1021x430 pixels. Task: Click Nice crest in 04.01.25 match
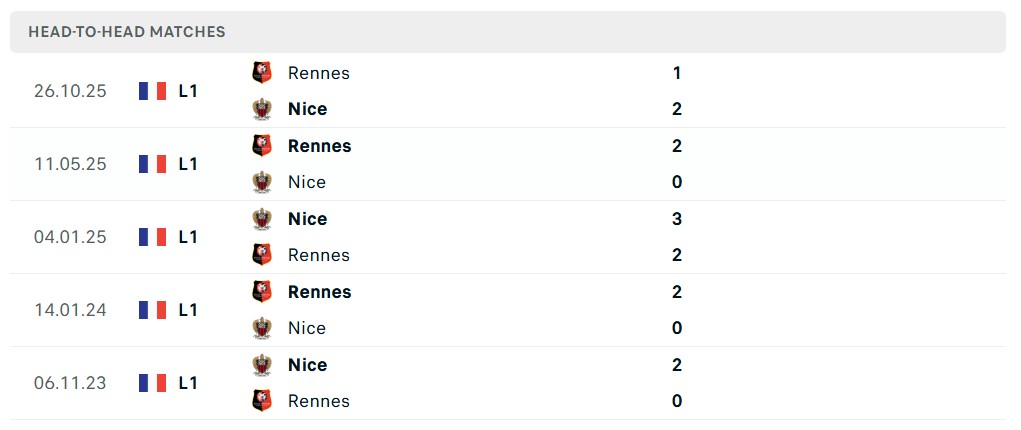(x=262, y=219)
